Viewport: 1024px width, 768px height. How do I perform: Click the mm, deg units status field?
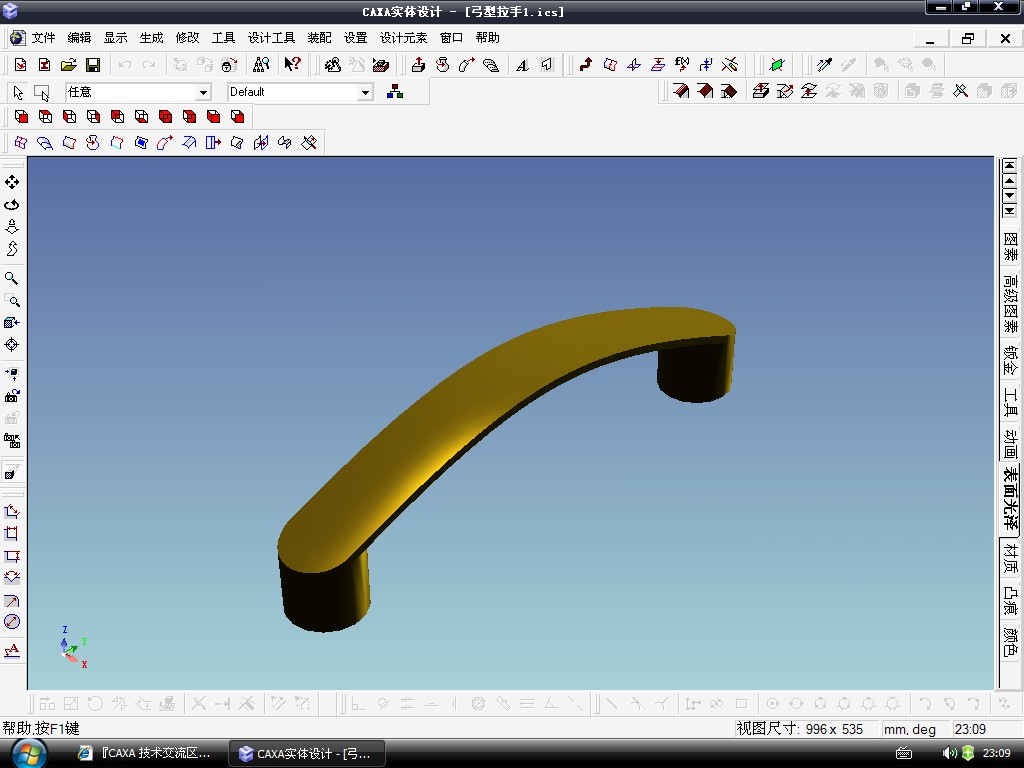click(910, 729)
